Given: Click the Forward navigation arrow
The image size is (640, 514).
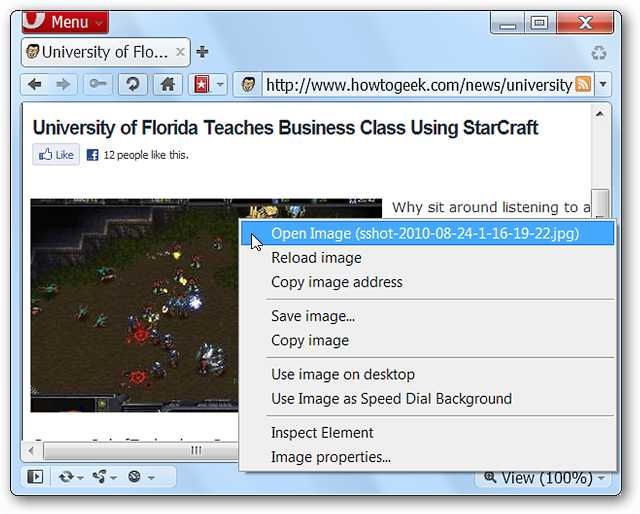Looking at the screenshot, I should (x=63, y=85).
